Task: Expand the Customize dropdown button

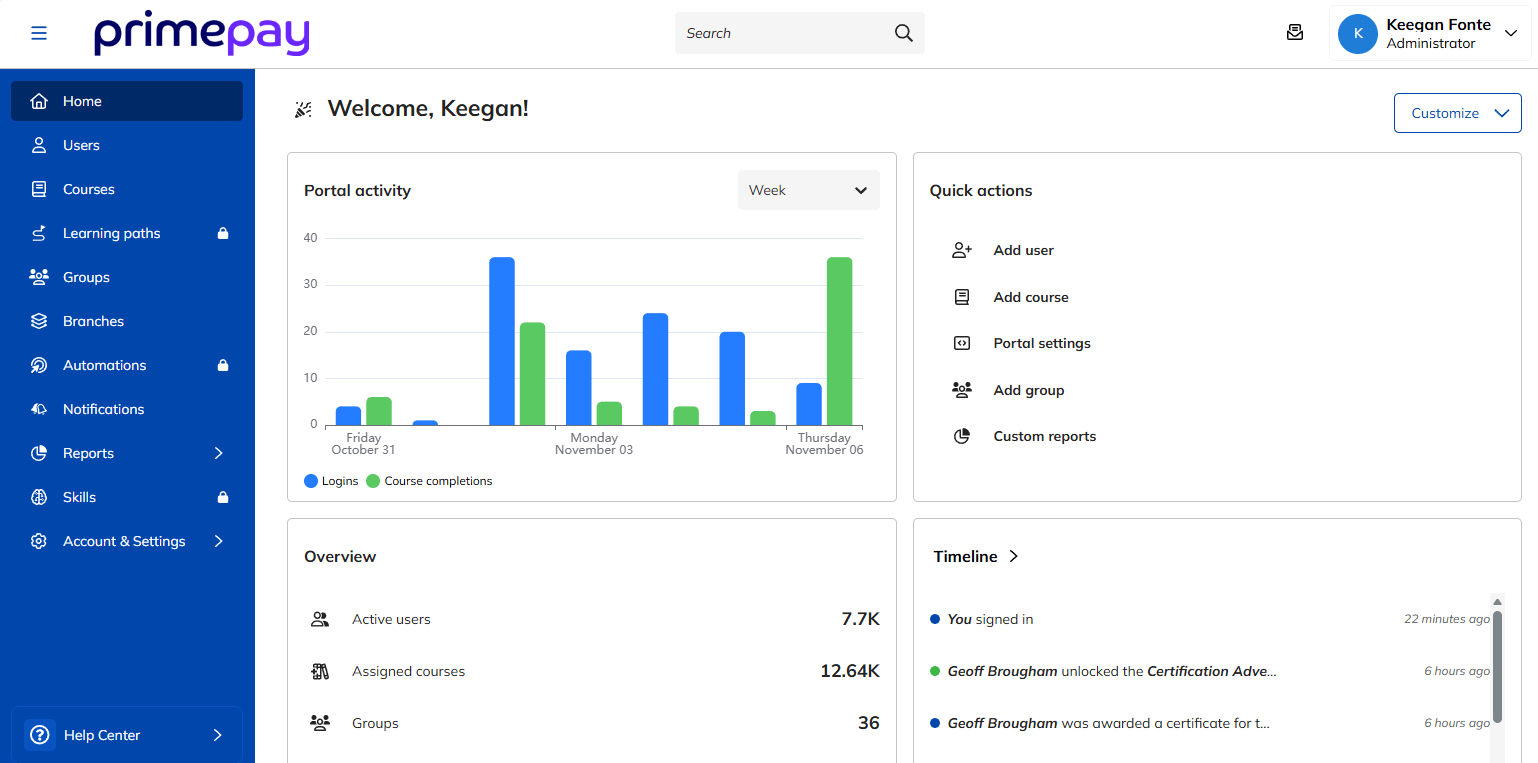Action: point(1457,113)
